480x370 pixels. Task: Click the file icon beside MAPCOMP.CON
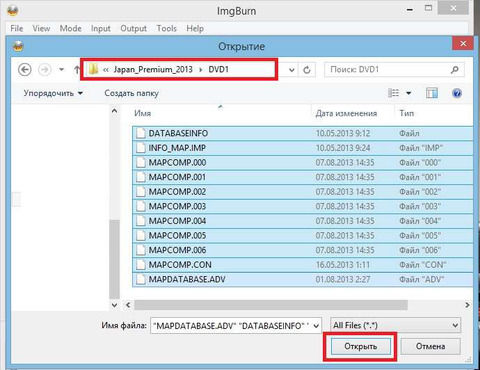pos(141,265)
